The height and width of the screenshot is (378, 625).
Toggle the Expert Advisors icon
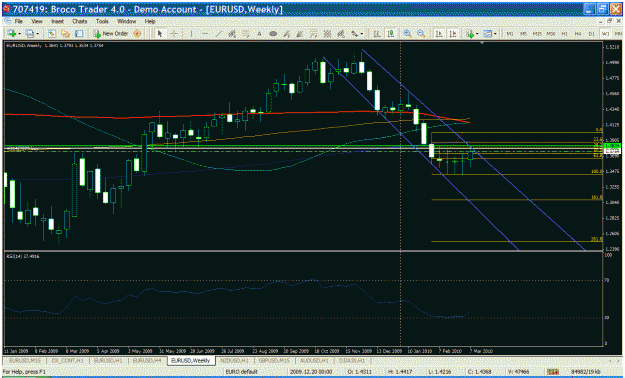coord(137,34)
